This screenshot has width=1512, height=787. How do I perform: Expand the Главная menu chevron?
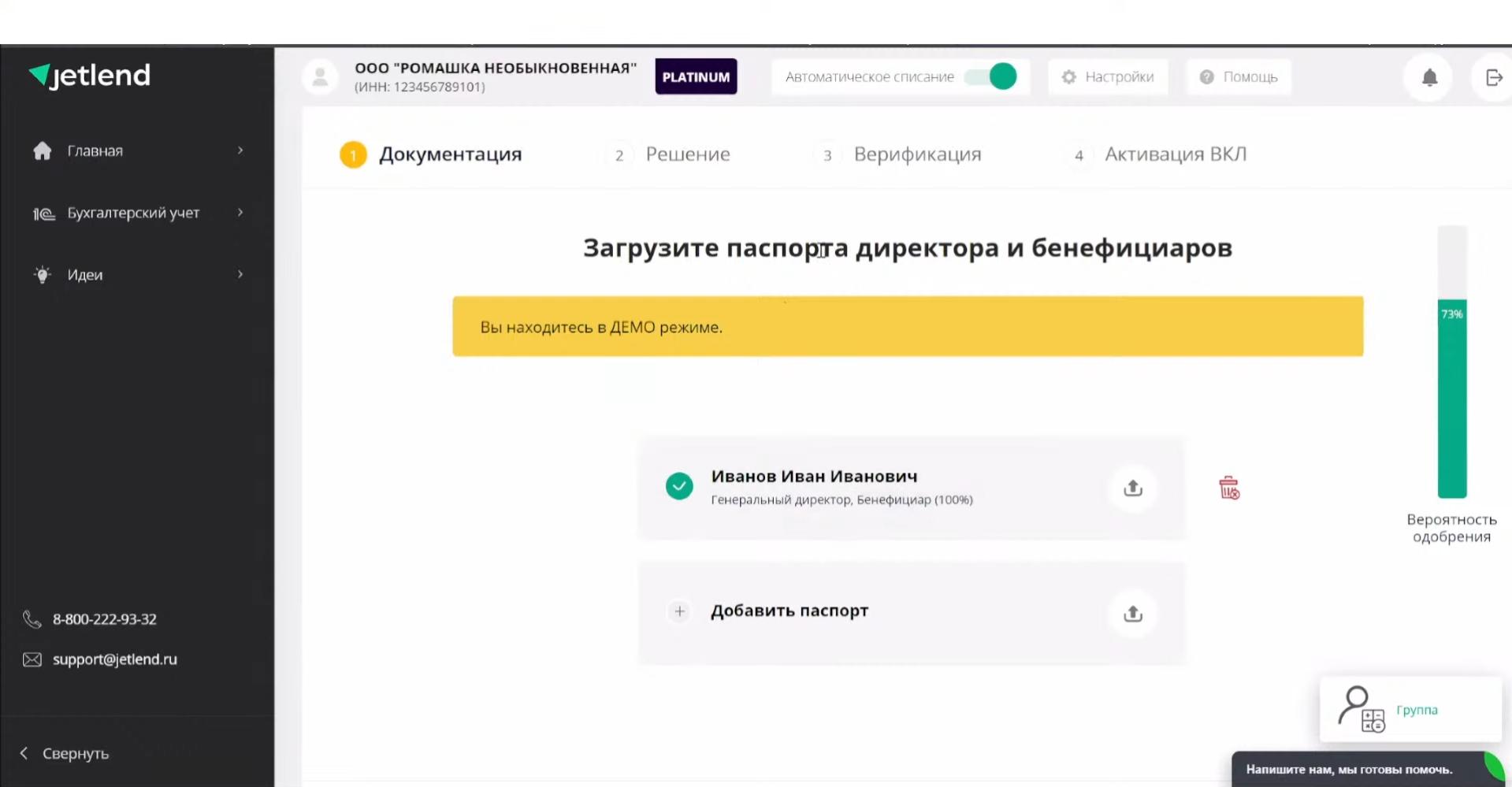click(x=240, y=150)
